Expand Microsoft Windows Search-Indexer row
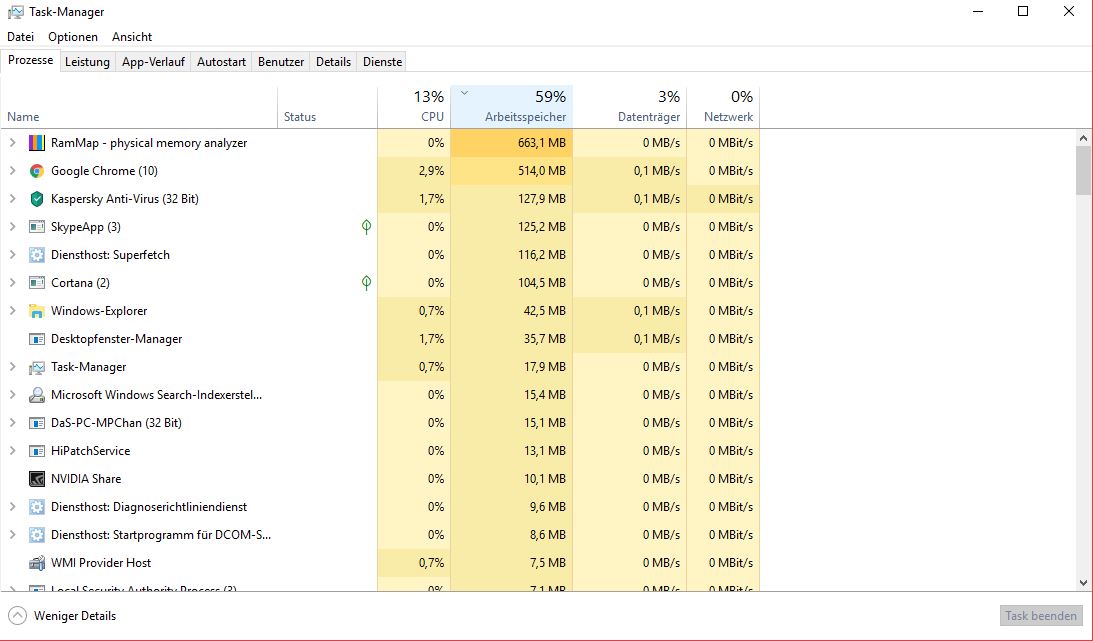The width and height of the screenshot is (1093, 641). pyautogui.click(x=12, y=395)
